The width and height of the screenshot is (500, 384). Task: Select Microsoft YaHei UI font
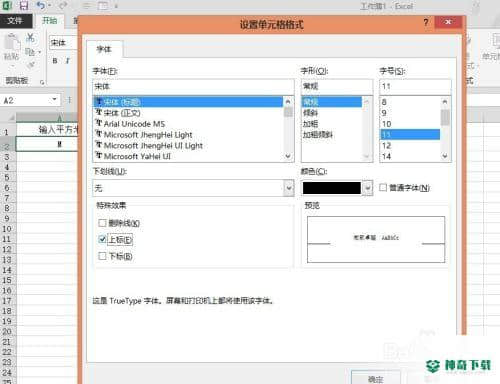pos(188,156)
